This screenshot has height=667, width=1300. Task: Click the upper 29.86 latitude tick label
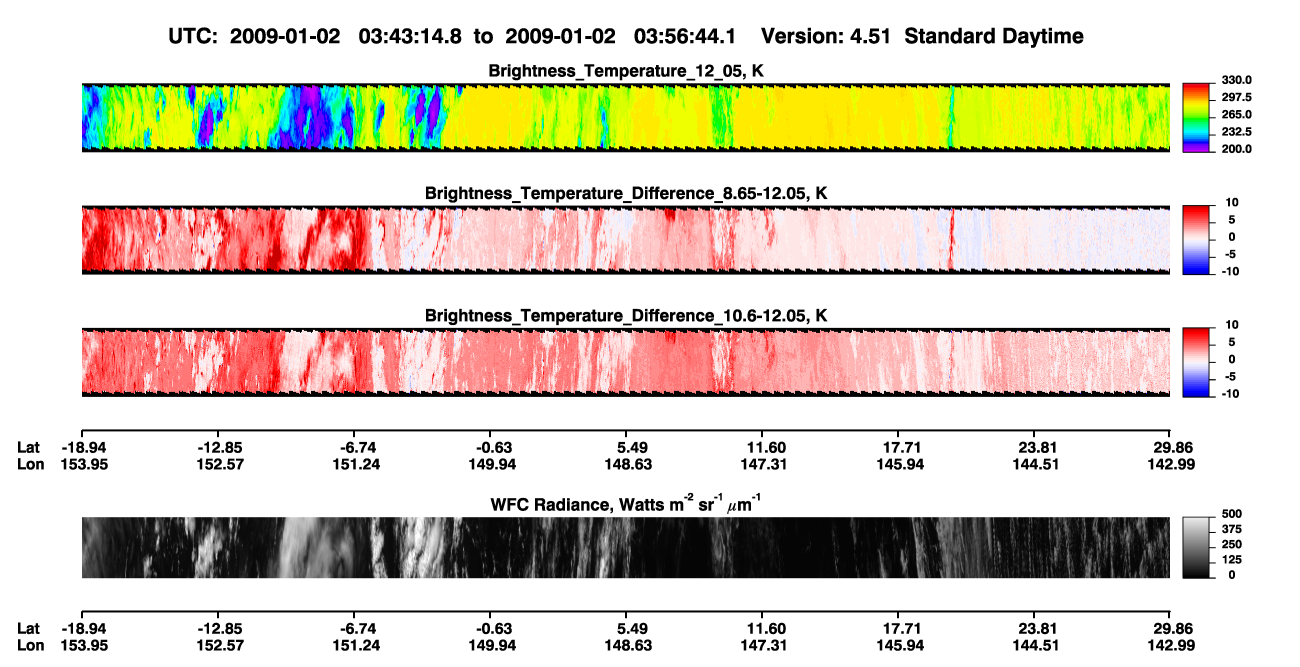pos(1169,448)
